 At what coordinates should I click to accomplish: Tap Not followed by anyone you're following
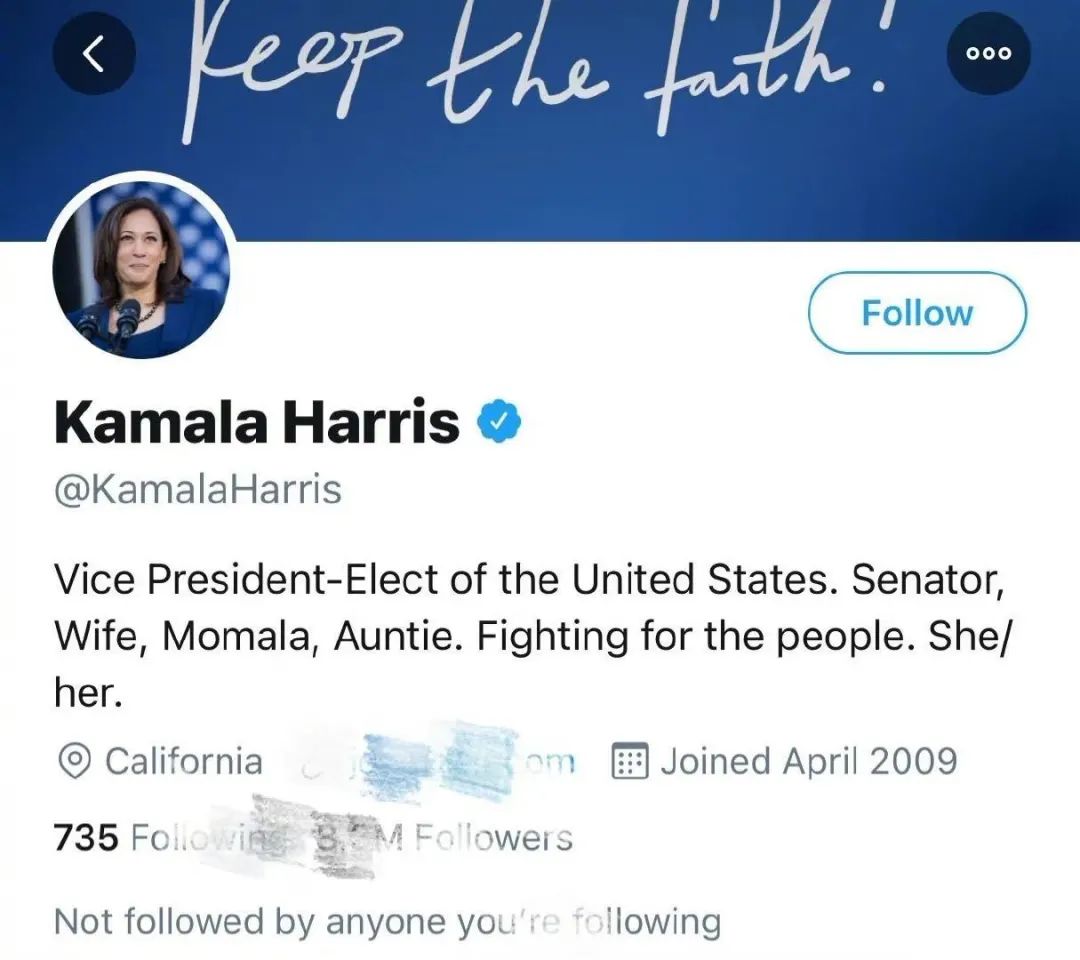(387, 921)
